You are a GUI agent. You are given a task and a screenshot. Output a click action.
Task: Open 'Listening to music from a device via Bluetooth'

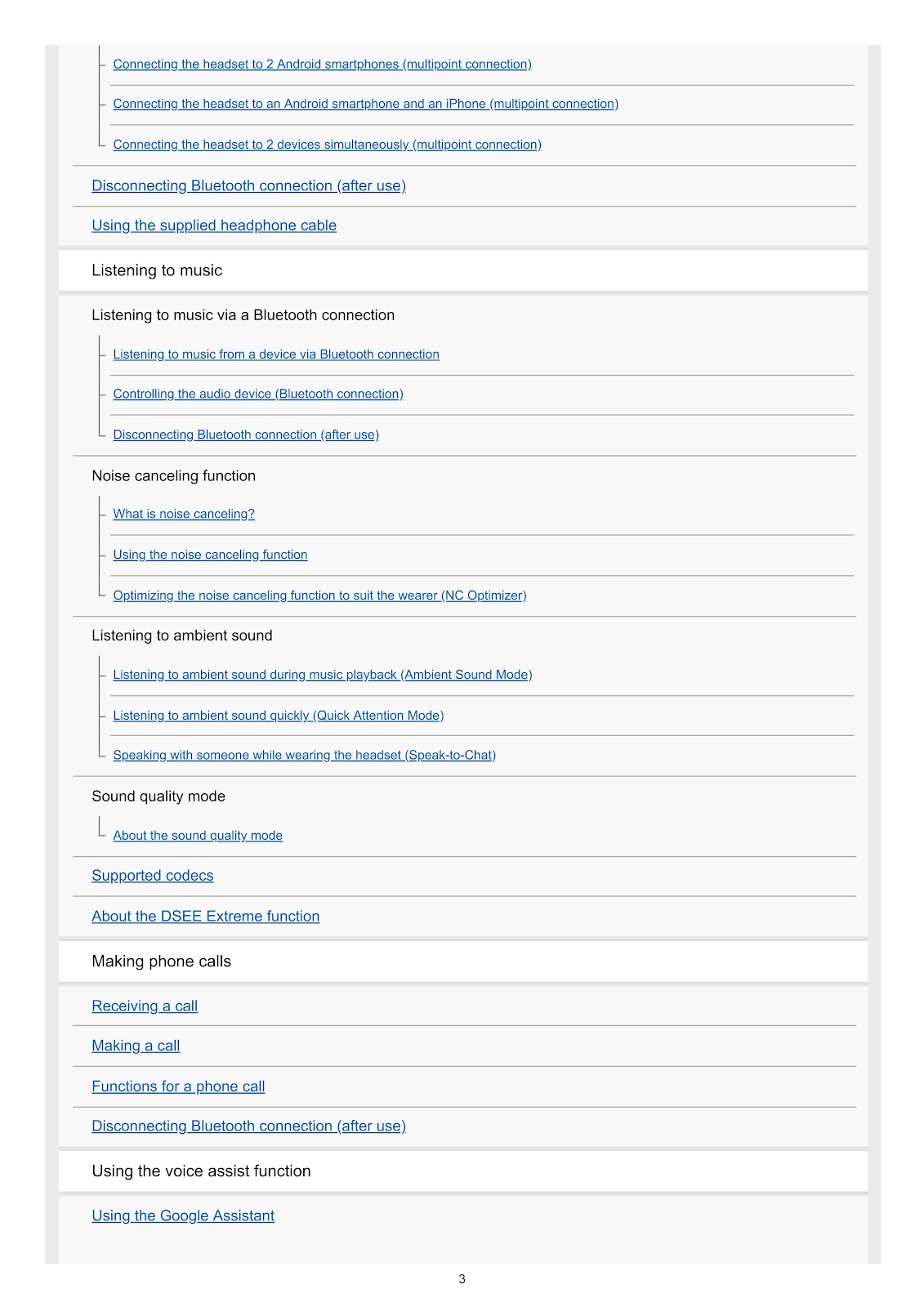point(276,355)
